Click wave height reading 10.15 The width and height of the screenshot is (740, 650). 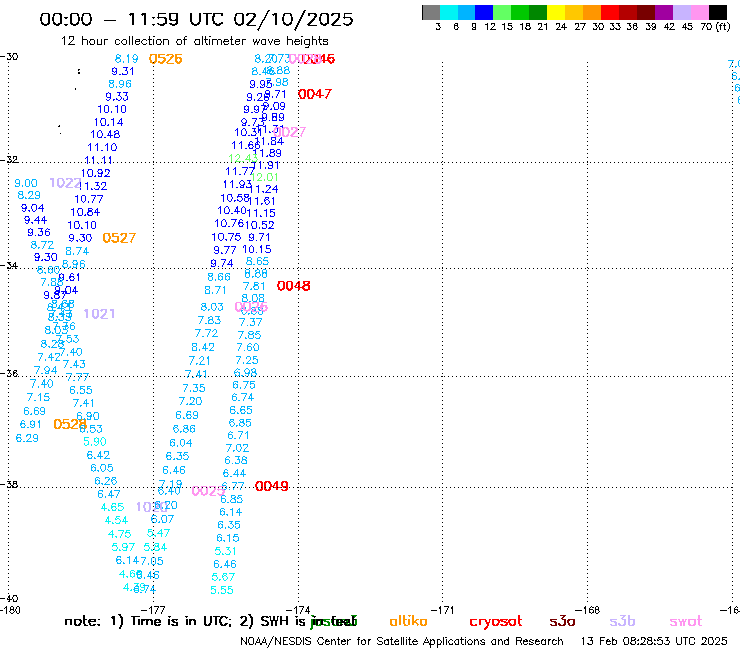coord(257,249)
